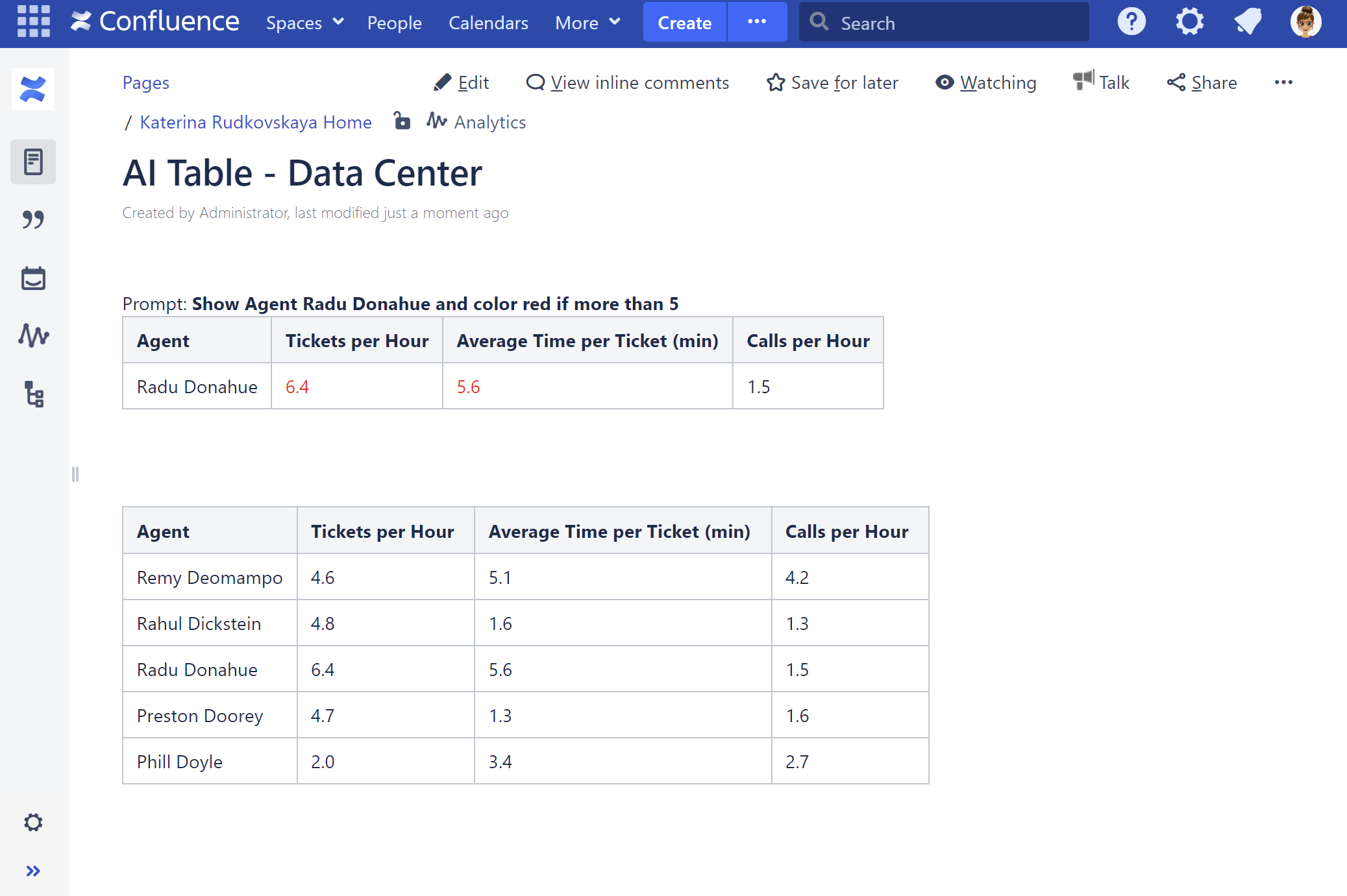The image size is (1347, 896).
Task: Open the page tree sidebar icon
Action: click(x=33, y=394)
